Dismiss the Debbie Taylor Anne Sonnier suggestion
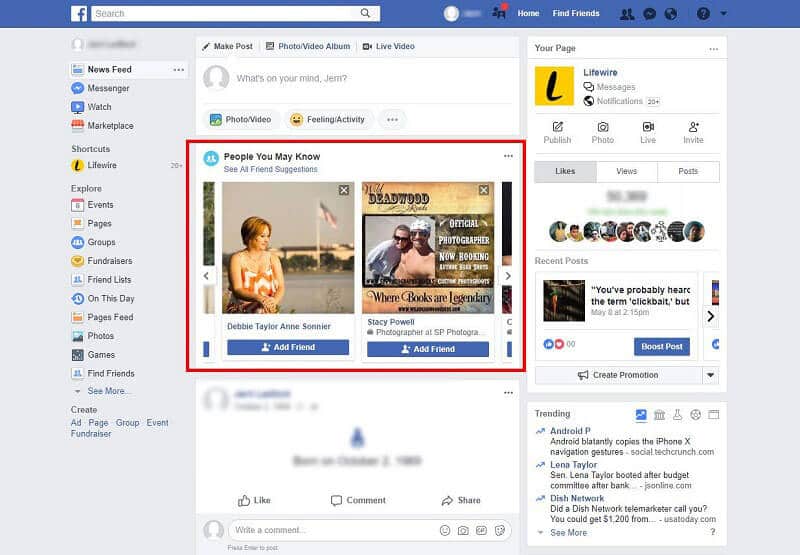Screen dimensions: 800x555 pyautogui.click(x=344, y=190)
